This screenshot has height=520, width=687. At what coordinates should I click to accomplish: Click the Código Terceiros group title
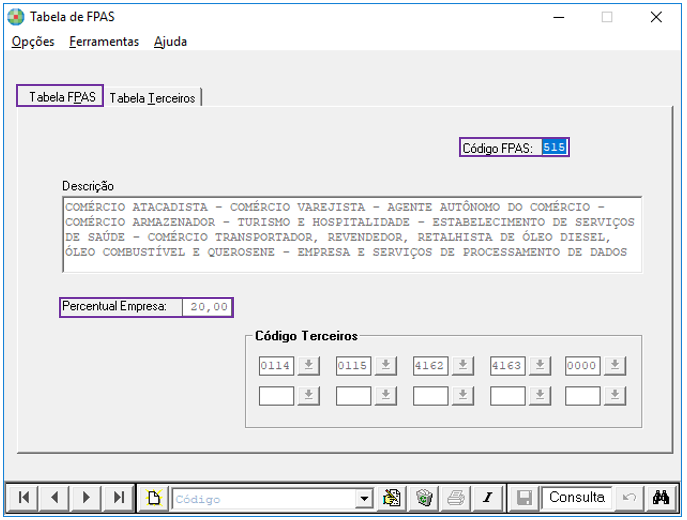tap(306, 336)
